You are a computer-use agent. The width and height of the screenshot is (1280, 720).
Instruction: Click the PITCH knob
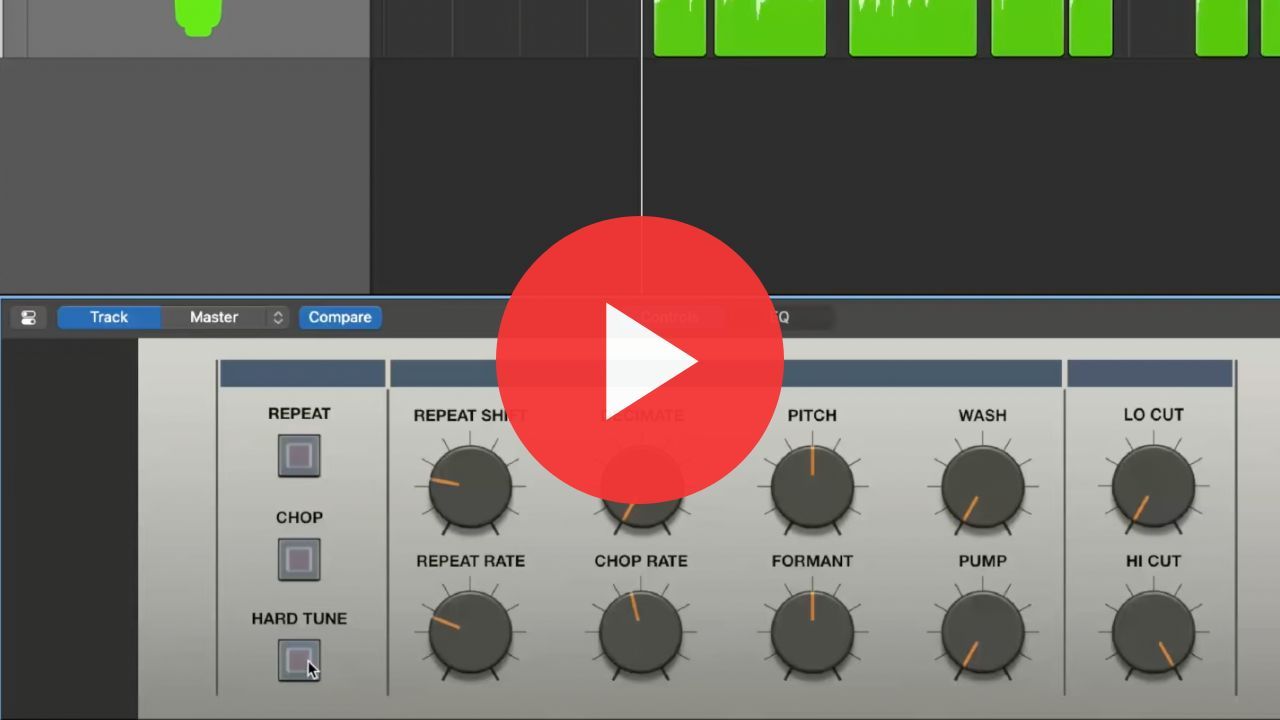812,487
